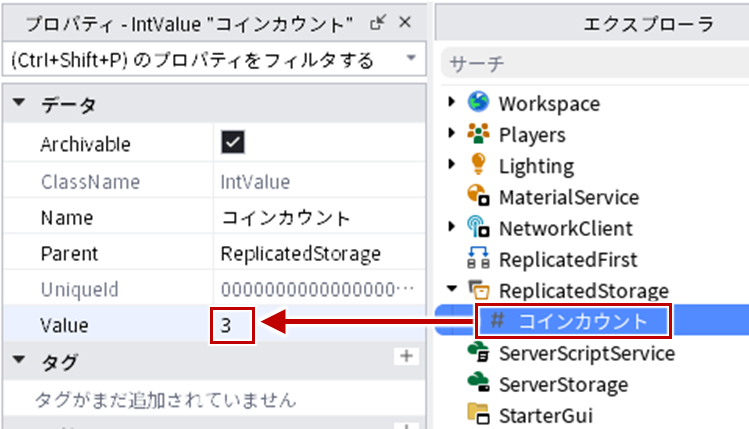This screenshot has width=749, height=429.
Task: Collapse the ReplicatedStorage tree node
Action: (452, 289)
